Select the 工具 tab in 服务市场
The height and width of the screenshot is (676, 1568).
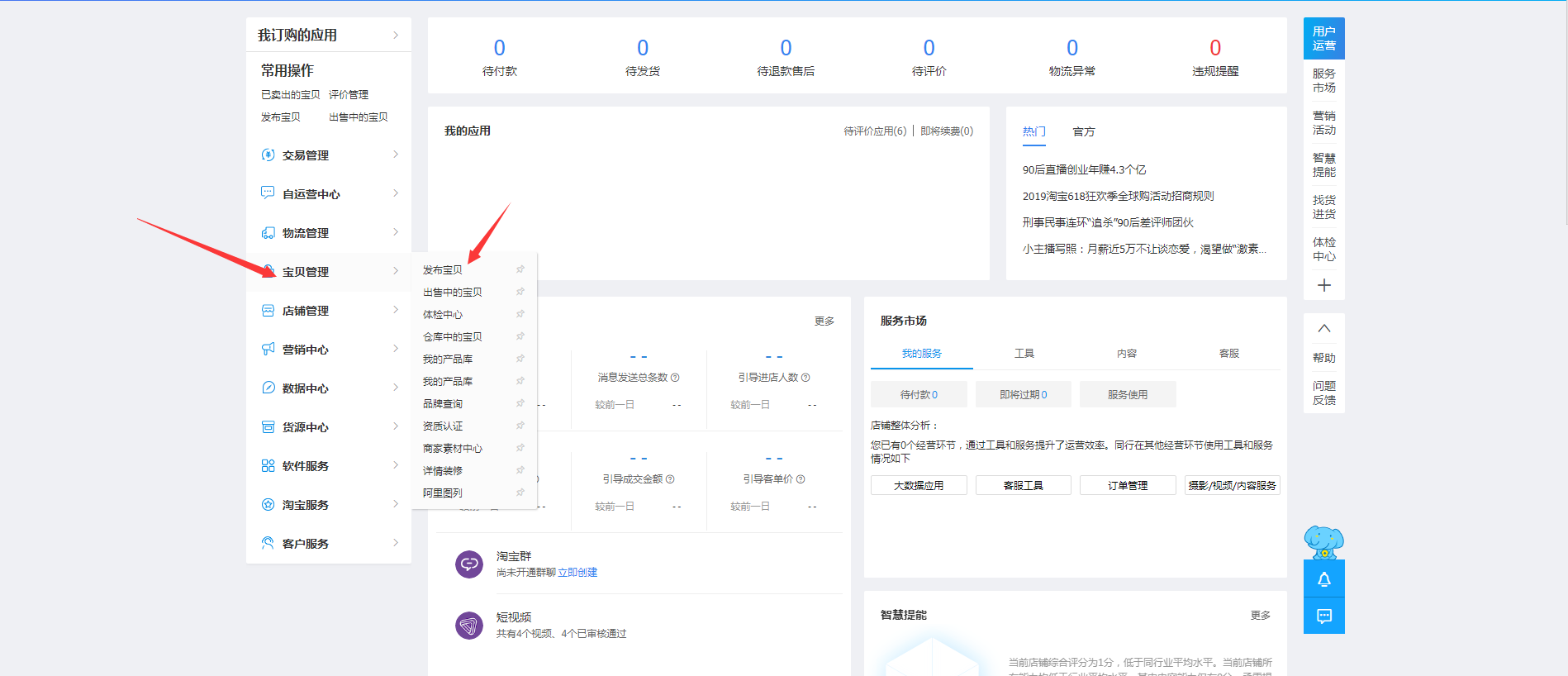pos(1024,353)
